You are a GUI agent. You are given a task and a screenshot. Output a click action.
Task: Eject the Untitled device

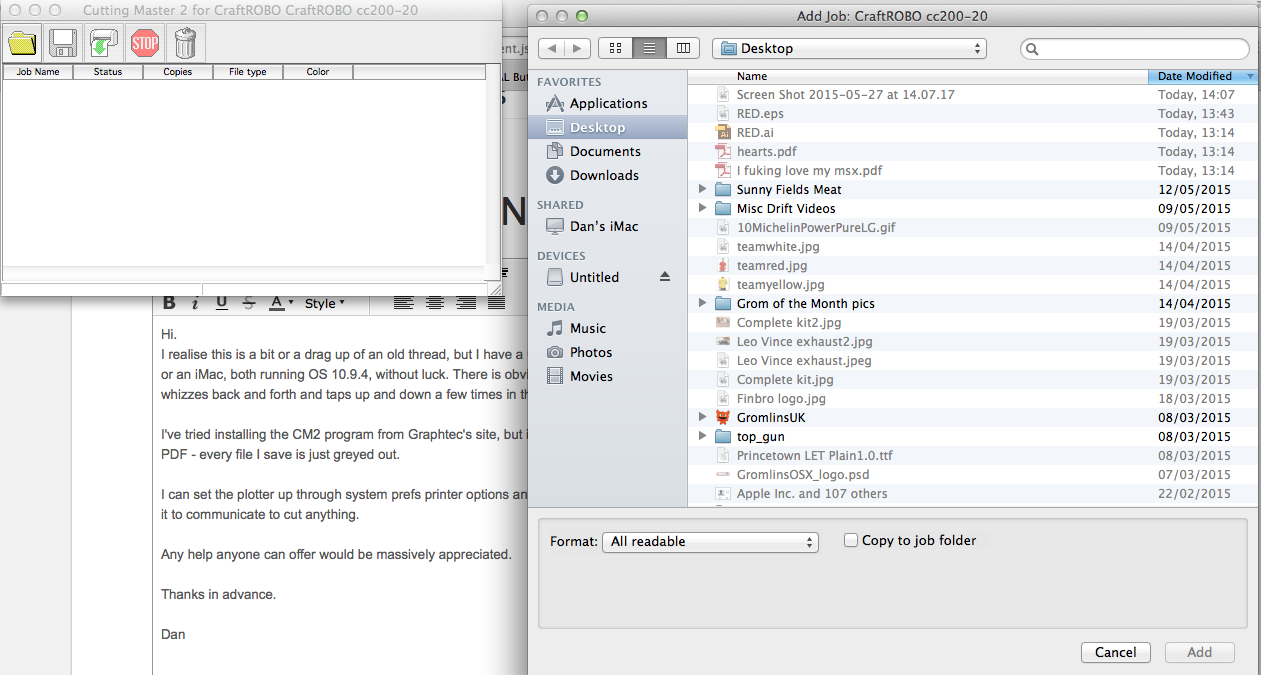tap(666, 277)
